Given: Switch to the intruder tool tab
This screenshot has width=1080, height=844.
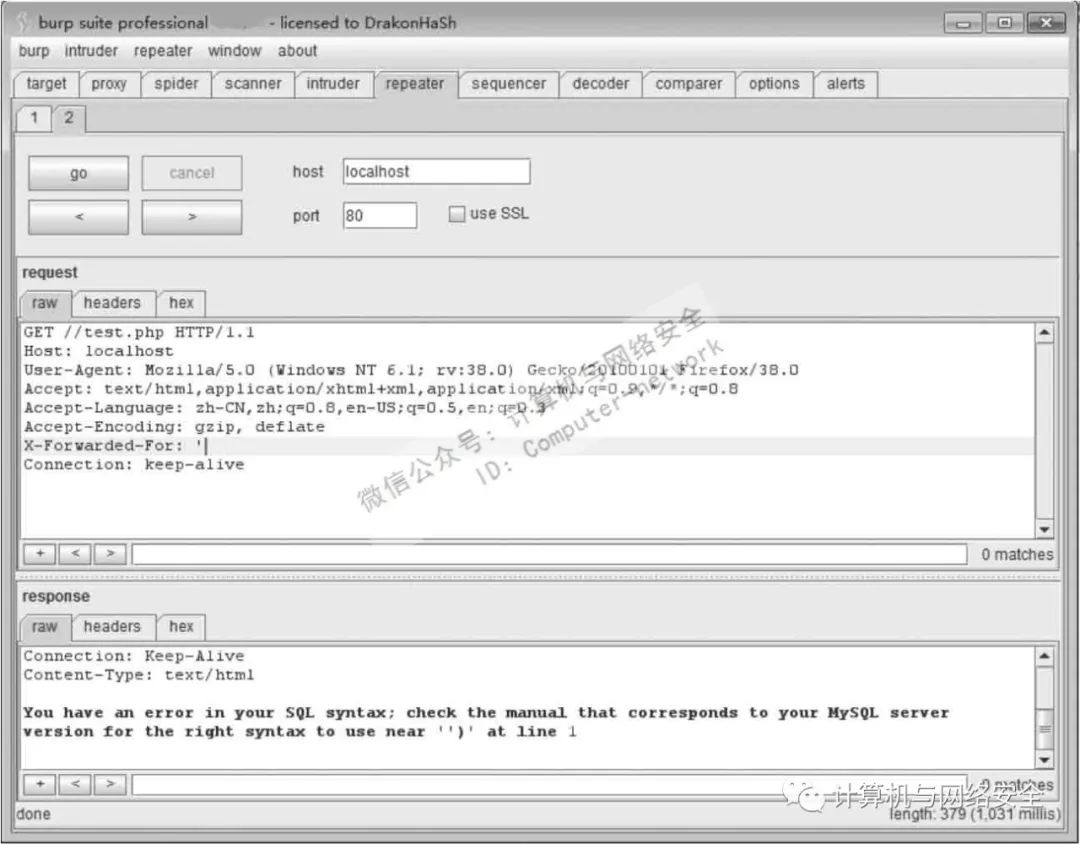Looking at the screenshot, I should click(333, 84).
